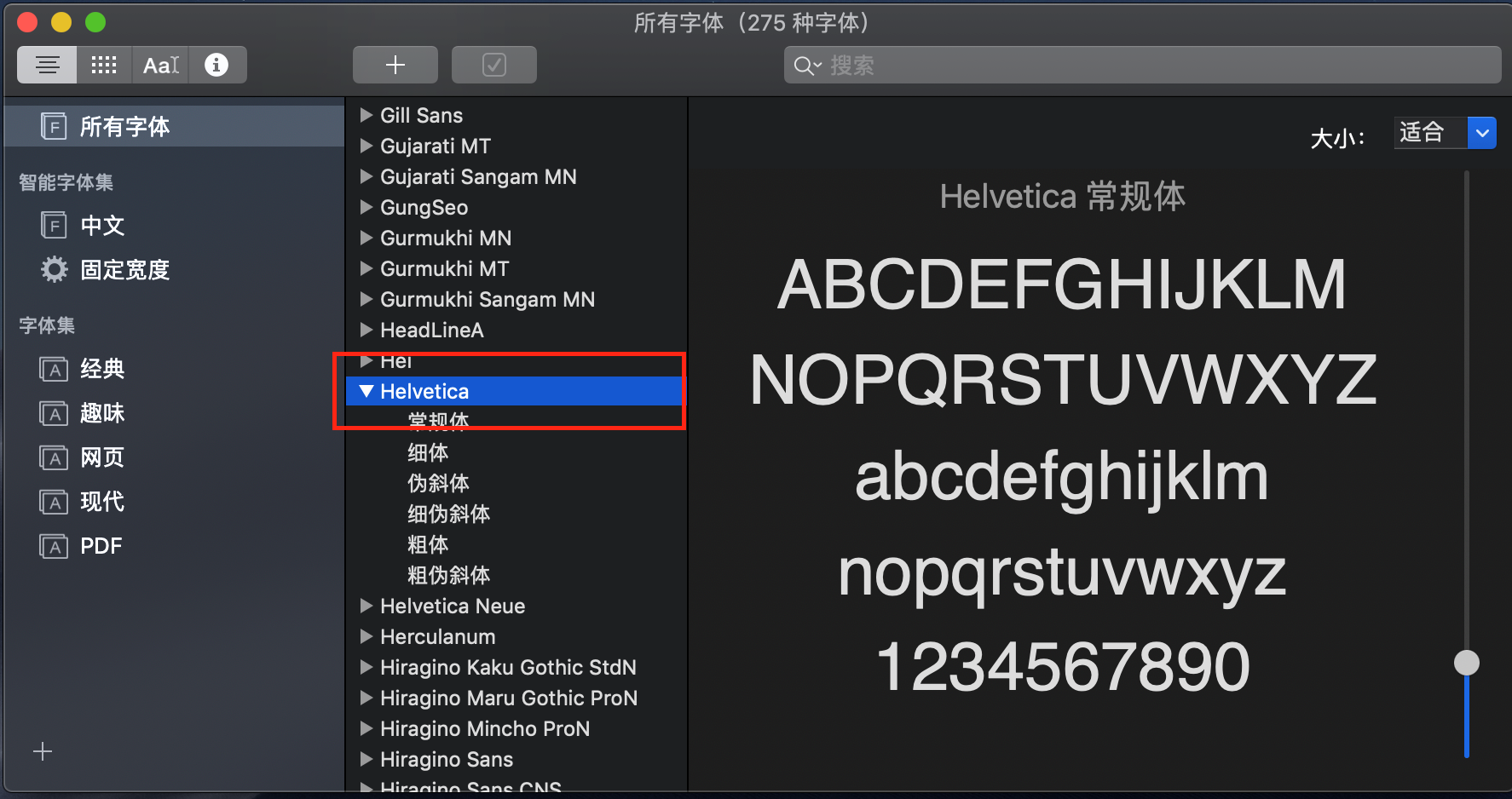Select Gill Sans font name
This screenshot has width=1512, height=799.
pos(421,115)
